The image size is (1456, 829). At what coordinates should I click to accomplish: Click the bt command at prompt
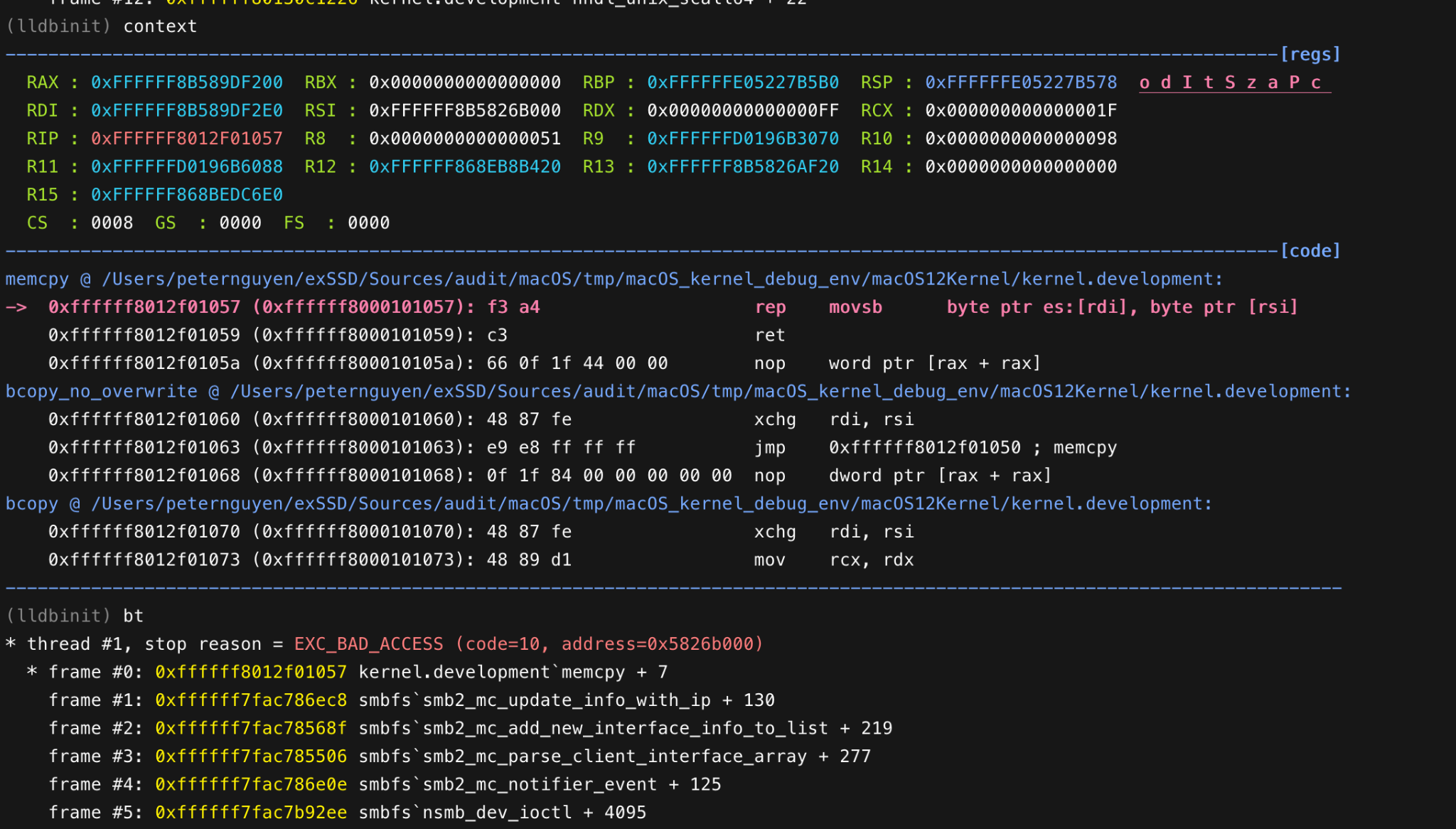[133, 616]
